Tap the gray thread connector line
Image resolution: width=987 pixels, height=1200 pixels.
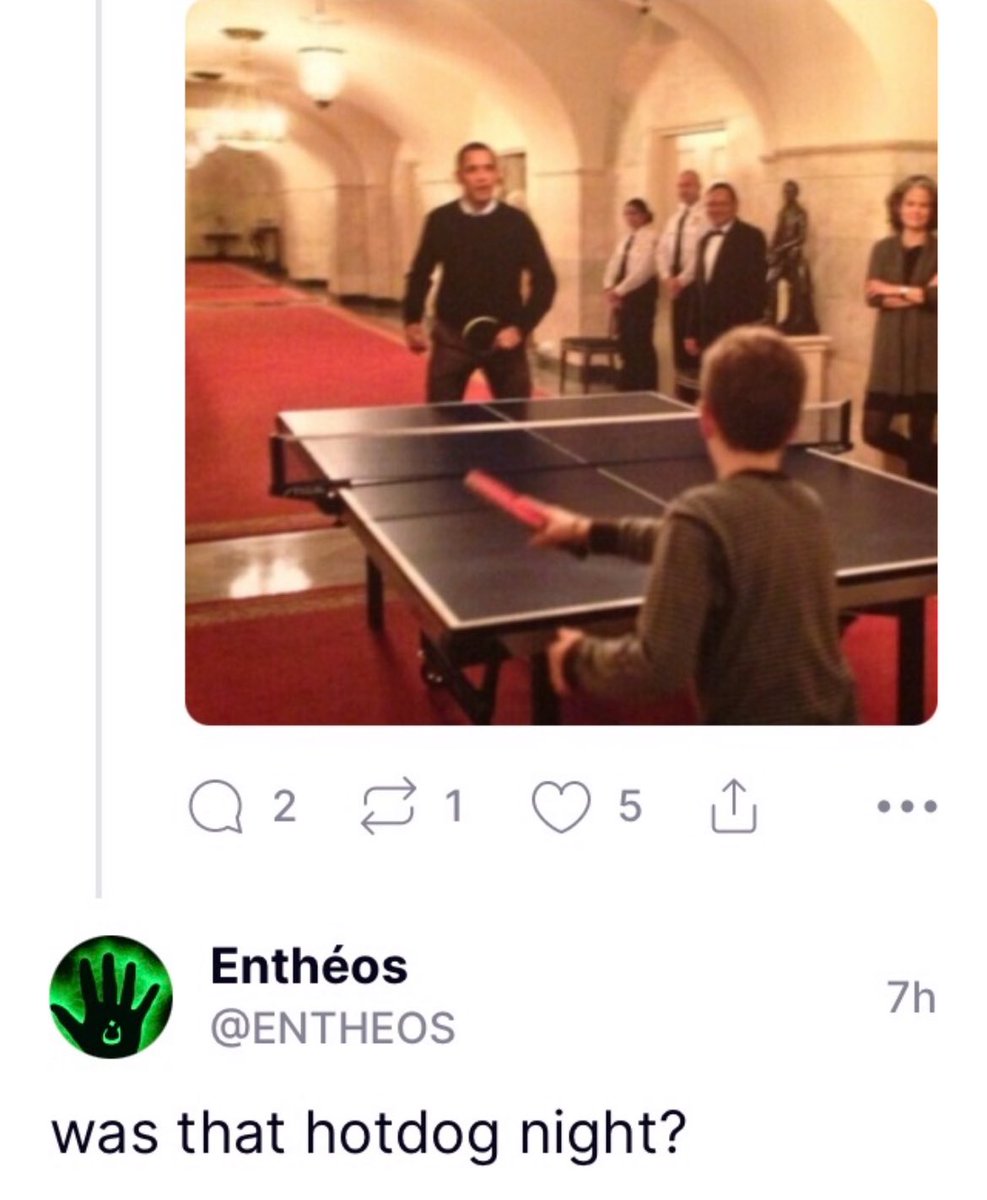[98, 448]
